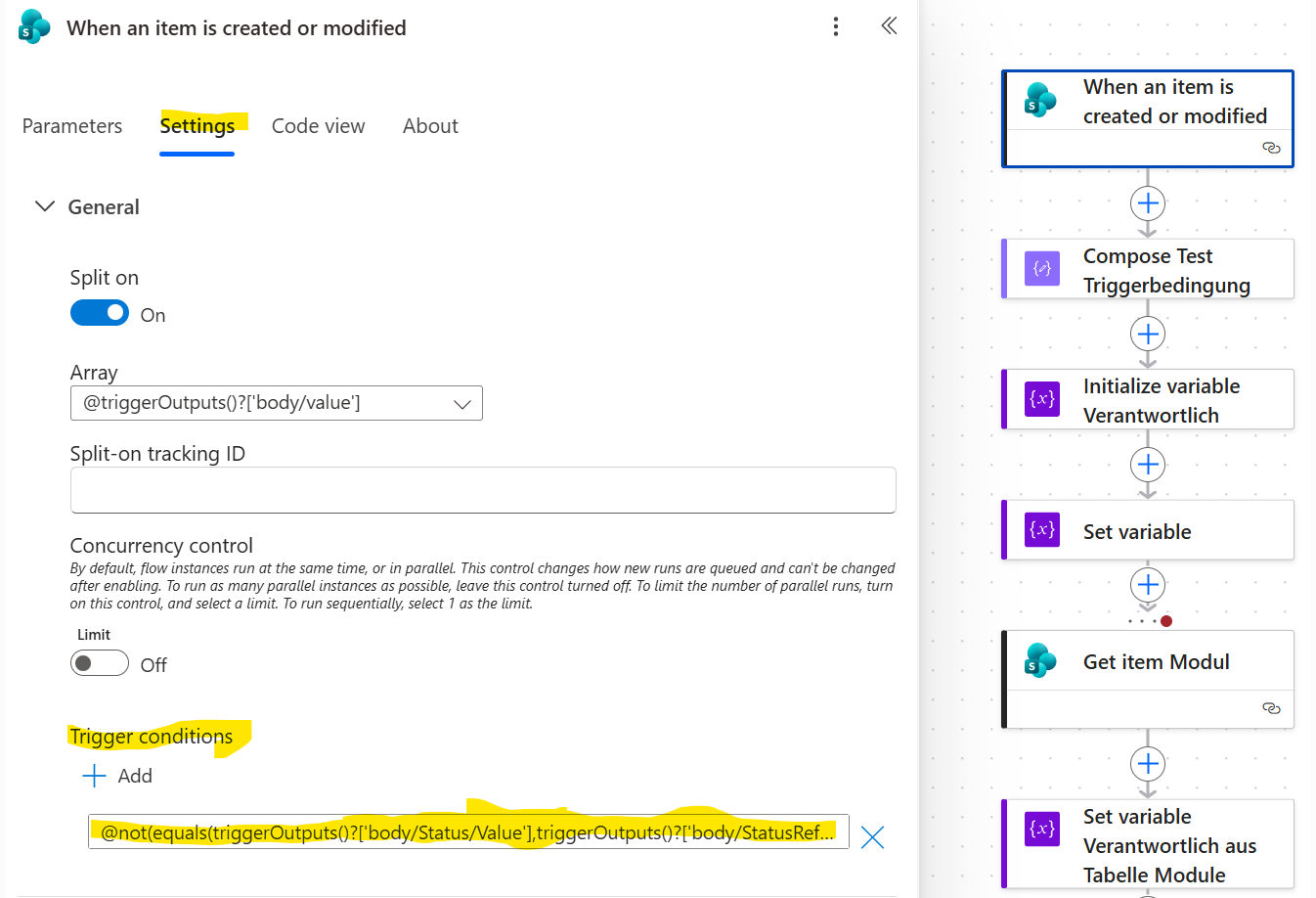The height and width of the screenshot is (898, 1316).
Task: Switch to the Parameters tab
Action: coord(72,126)
